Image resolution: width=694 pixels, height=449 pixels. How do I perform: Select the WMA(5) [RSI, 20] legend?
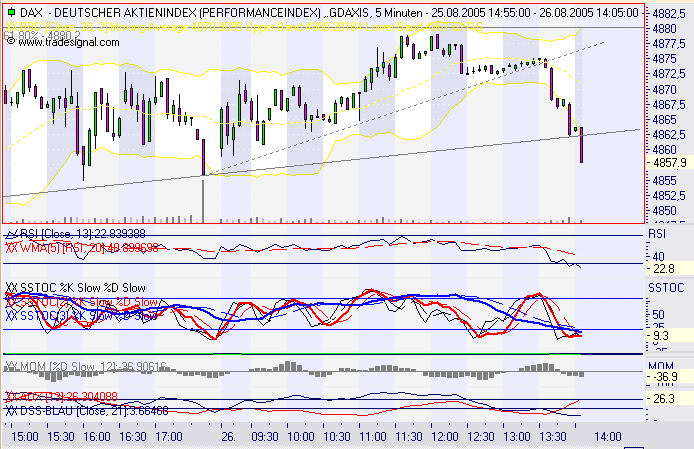(x=82, y=248)
